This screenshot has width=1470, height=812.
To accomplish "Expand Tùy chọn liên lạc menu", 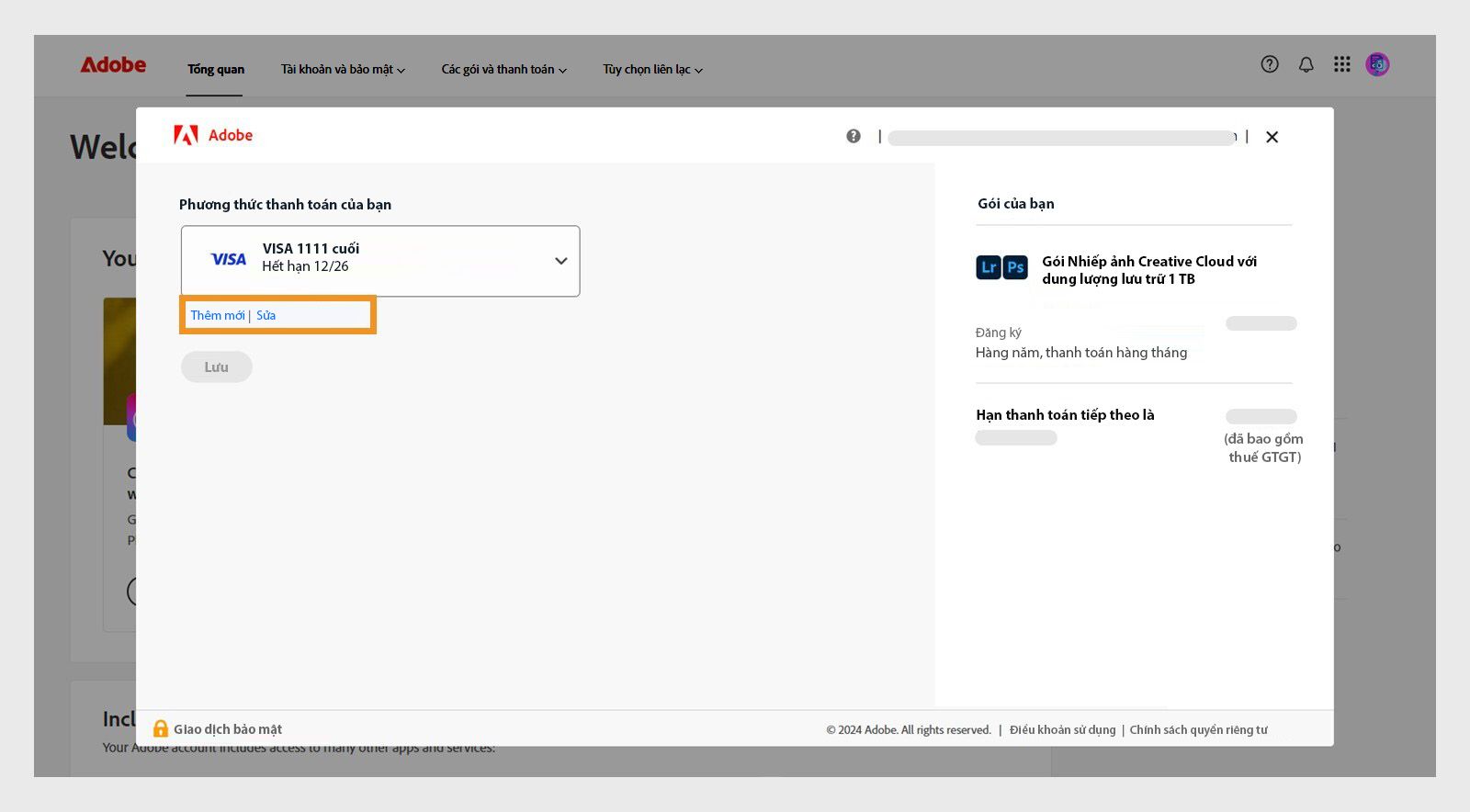I will [652, 70].
